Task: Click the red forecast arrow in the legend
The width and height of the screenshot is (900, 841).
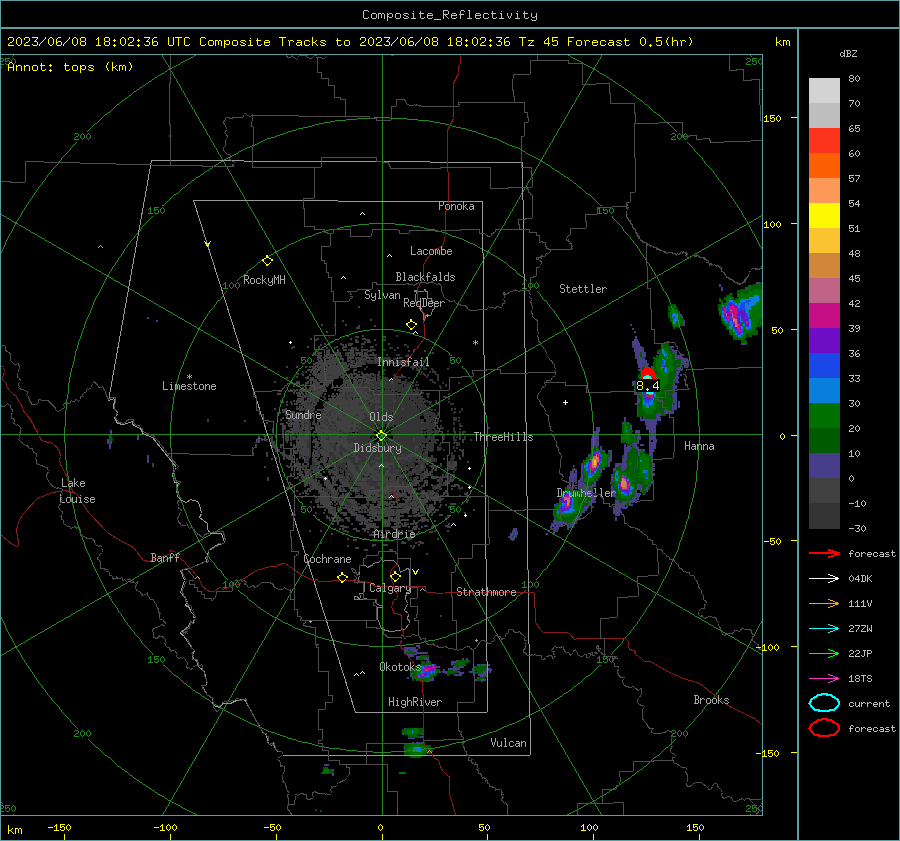Action: (x=824, y=553)
